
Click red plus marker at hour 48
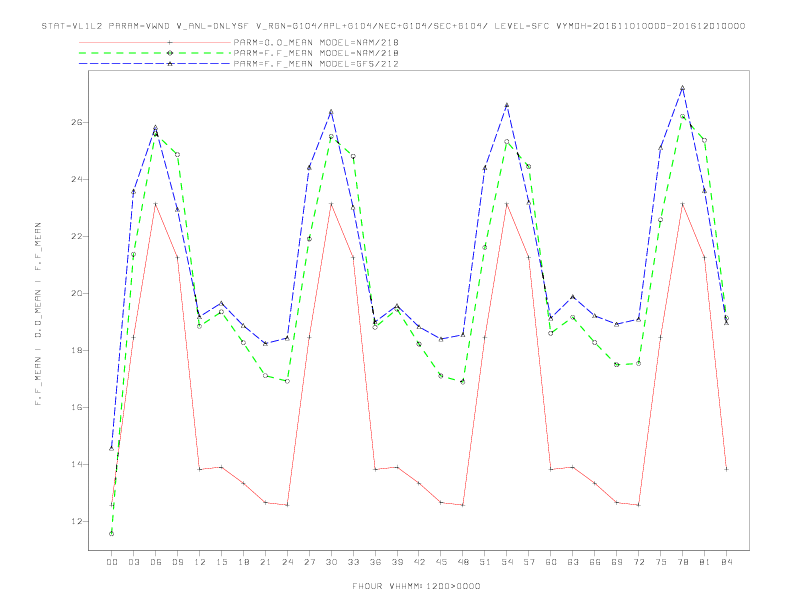tap(463, 505)
